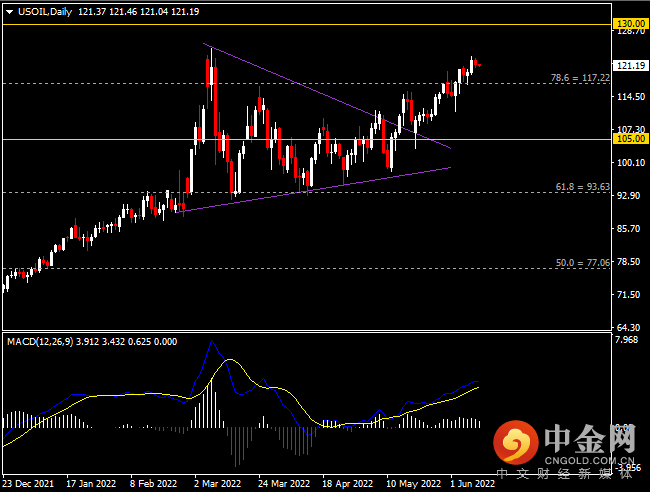Select the 105.00 yellow price label
This screenshot has height=492, width=650.
click(631, 139)
